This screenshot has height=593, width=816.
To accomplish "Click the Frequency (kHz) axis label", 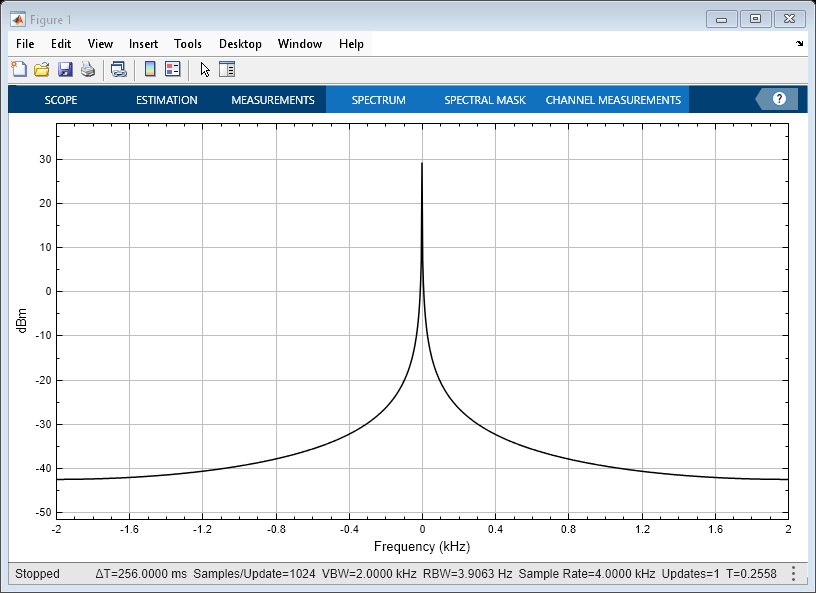I will pos(422,547).
